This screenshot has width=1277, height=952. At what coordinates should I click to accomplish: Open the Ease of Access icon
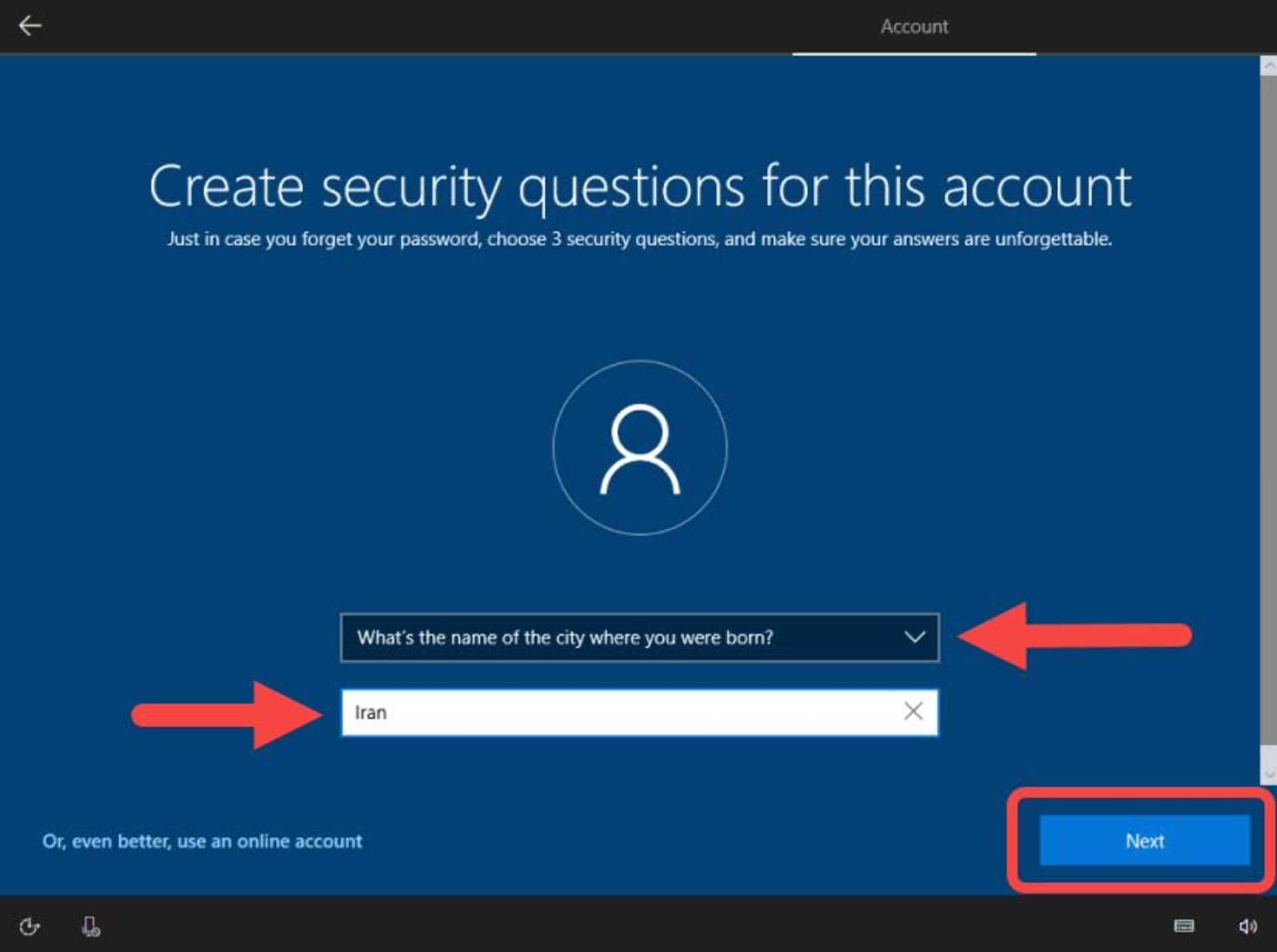(29, 926)
